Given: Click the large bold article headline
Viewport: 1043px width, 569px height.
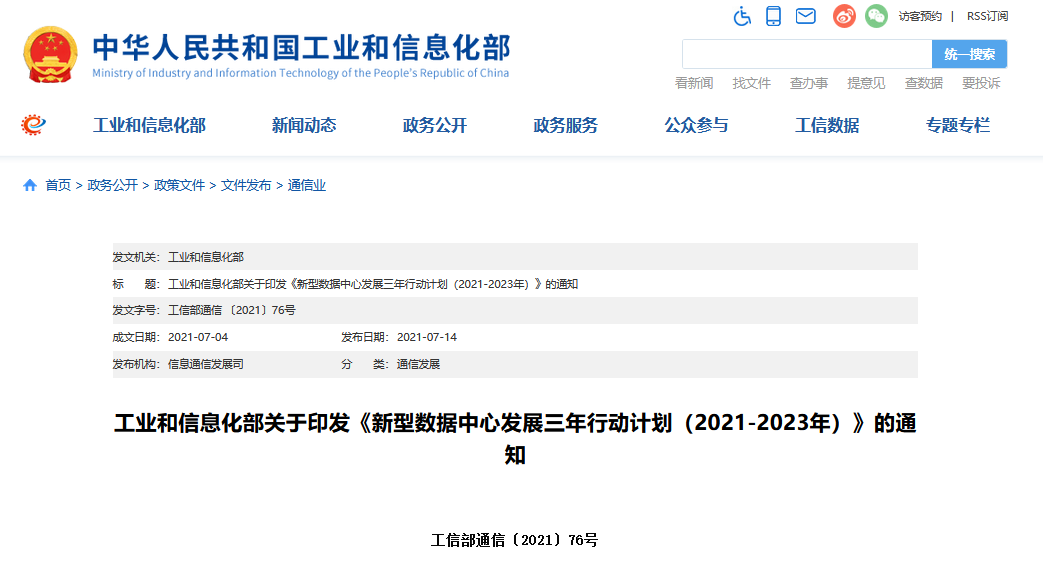Looking at the screenshot, I should tap(515, 439).
